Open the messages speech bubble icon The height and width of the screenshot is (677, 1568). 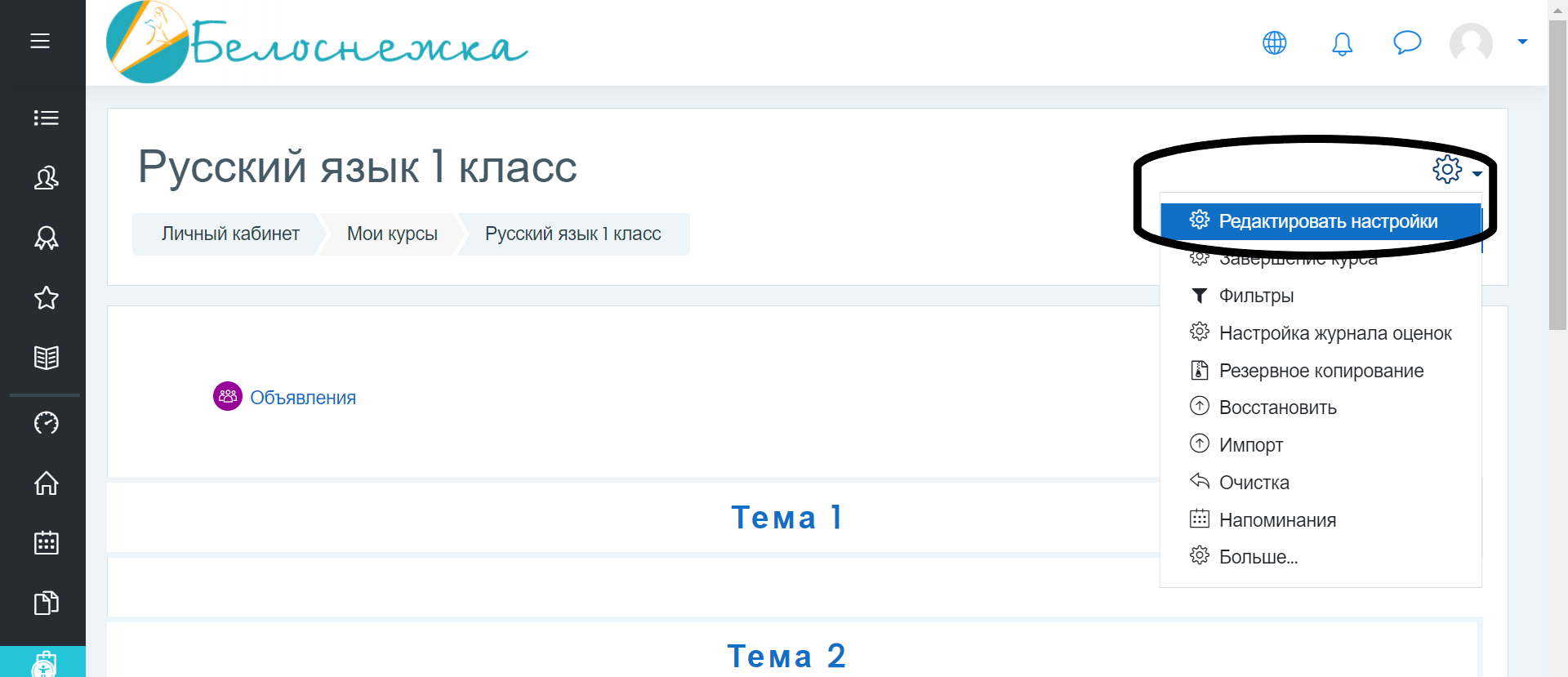point(1407,42)
